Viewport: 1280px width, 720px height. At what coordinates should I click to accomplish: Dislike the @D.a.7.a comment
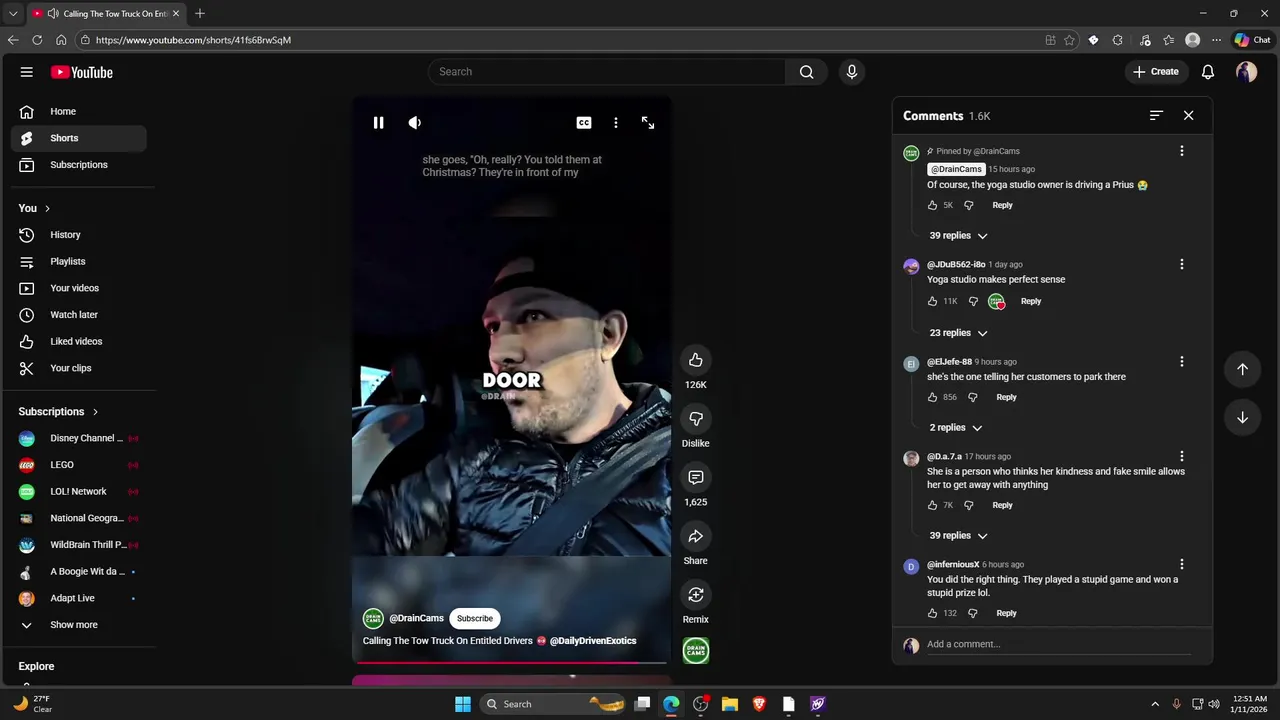pyautogui.click(x=968, y=505)
